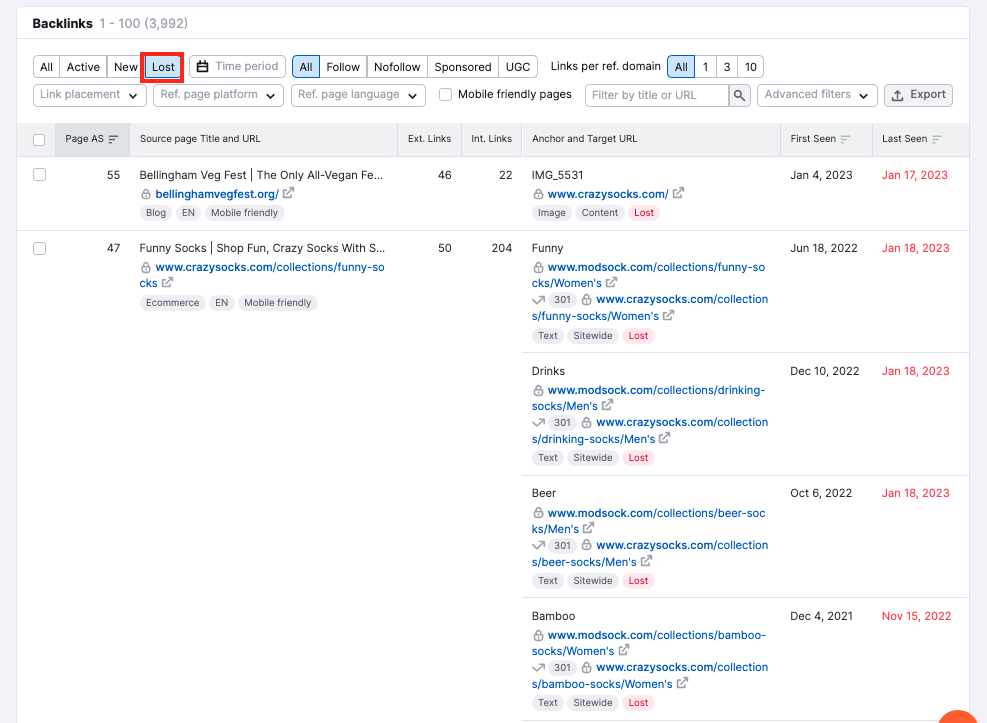Image resolution: width=987 pixels, height=723 pixels.
Task: Select the All link attribute filter
Action: pyautogui.click(x=306, y=67)
